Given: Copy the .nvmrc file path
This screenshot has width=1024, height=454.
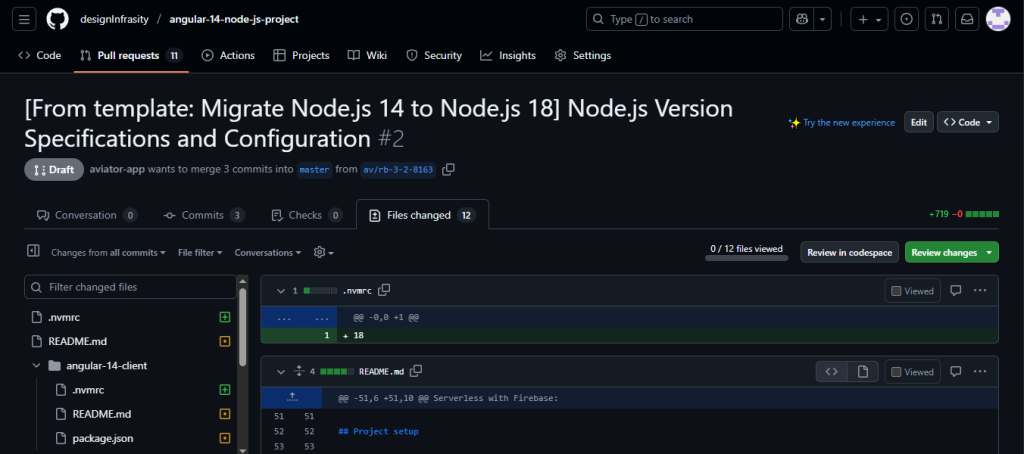Looking at the screenshot, I should pyautogui.click(x=384, y=291).
